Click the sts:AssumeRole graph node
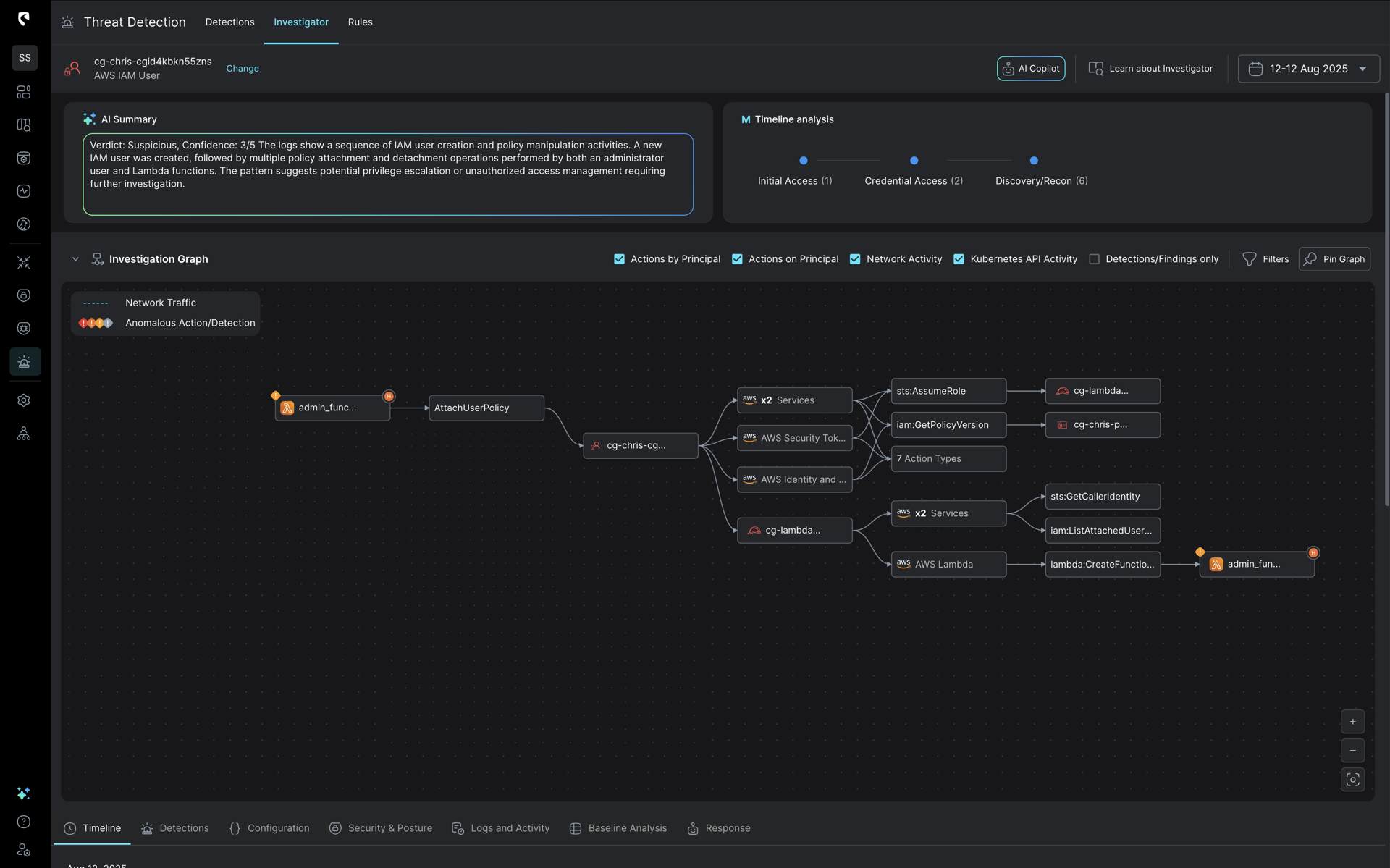The height and width of the screenshot is (868, 1390). tap(948, 391)
